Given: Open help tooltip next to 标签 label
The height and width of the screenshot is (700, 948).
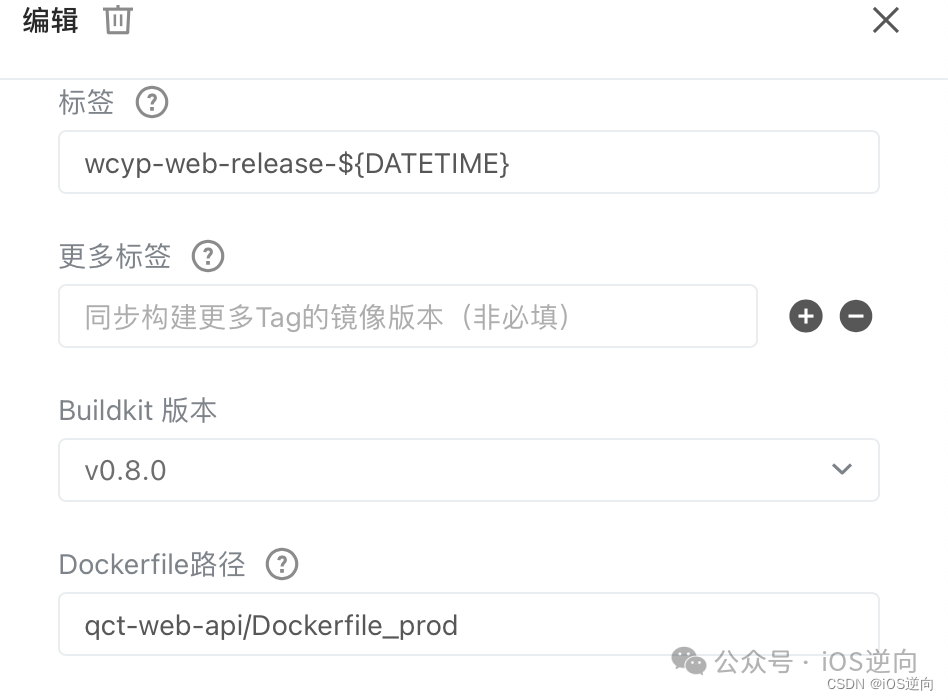Looking at the screenshot, I should pyautogui.click(x=152, y=102).
